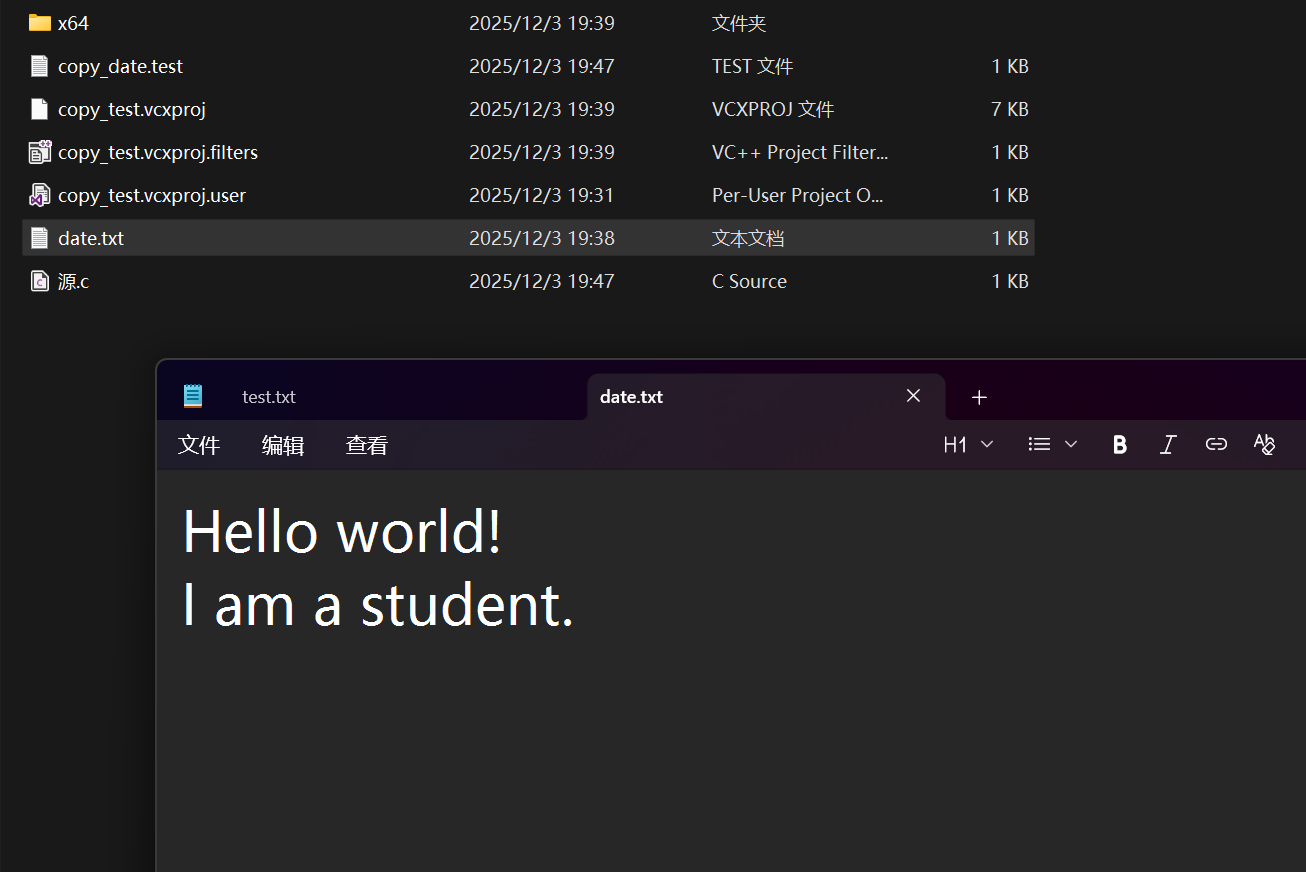Click the 1 KB size of copy_test.vcxproj.user
Image resolution: width=1306 pixels, height=872 pixels.
[x=1010, y=195]
